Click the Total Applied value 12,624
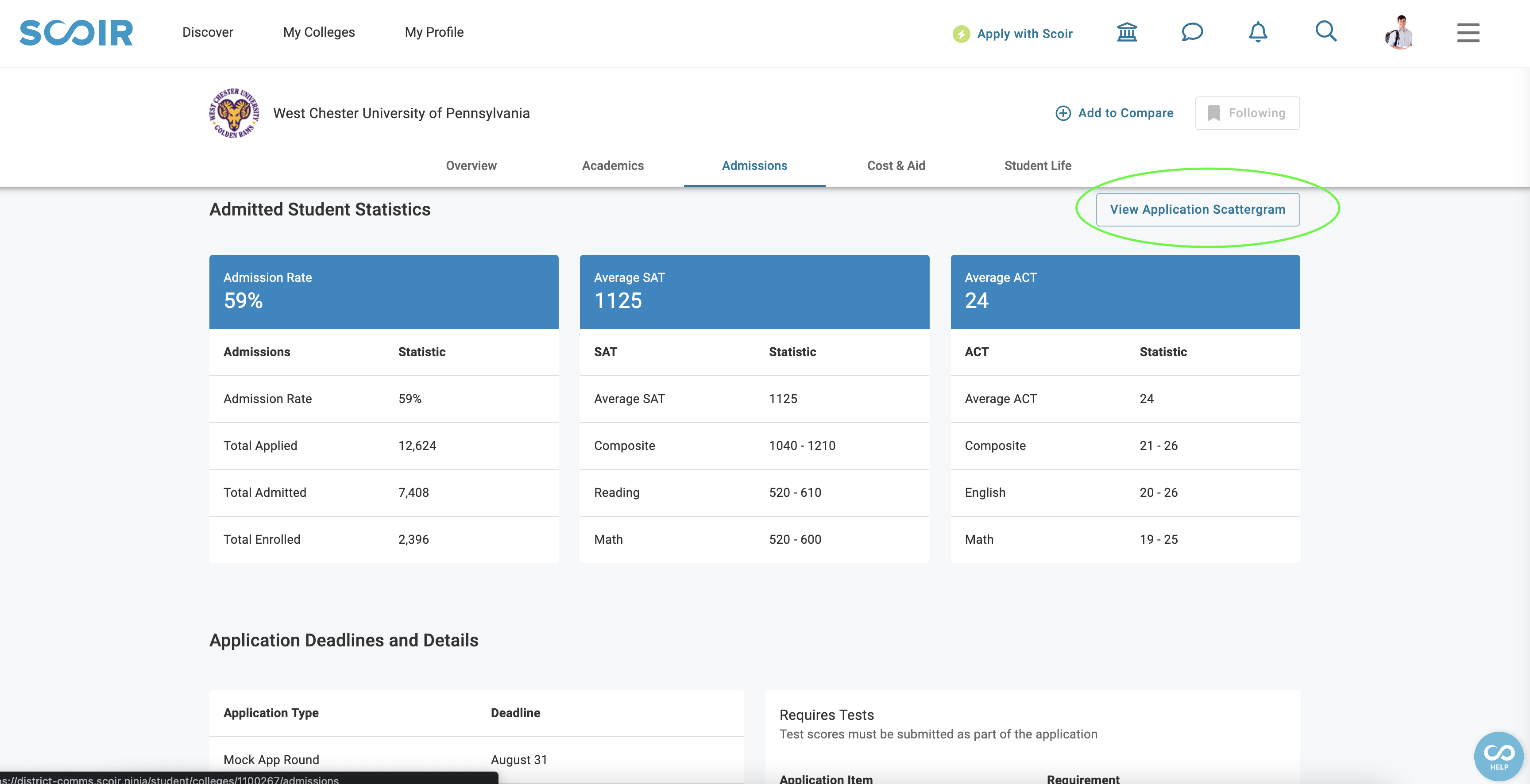Viewport: 1530px width, 784px height. [x=417, y=446]
